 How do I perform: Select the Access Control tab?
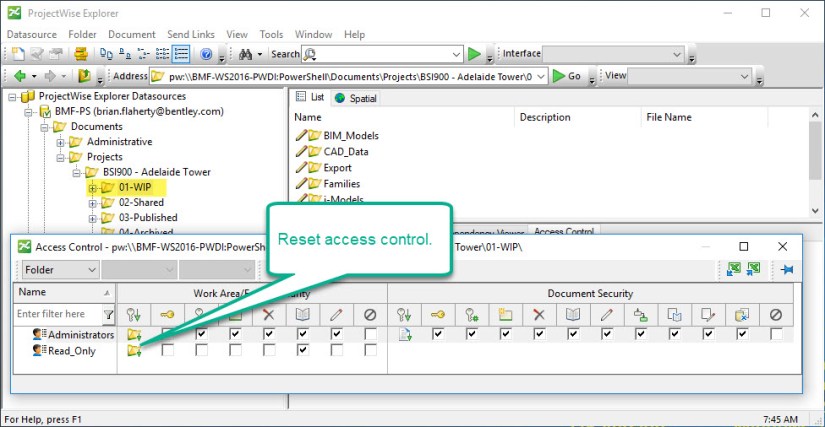(564, 231)
